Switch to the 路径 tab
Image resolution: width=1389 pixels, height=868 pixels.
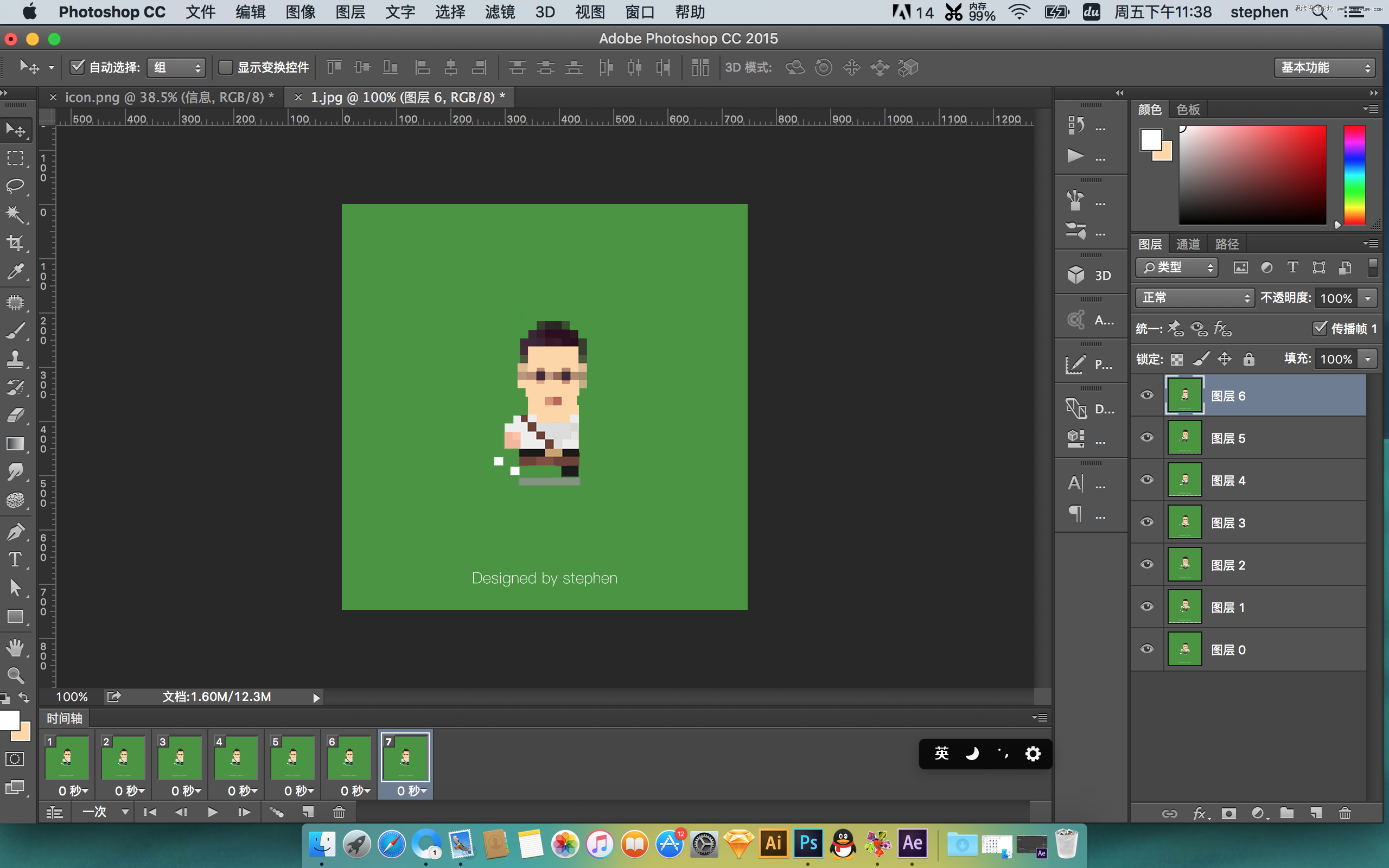tap(1225, 243)
